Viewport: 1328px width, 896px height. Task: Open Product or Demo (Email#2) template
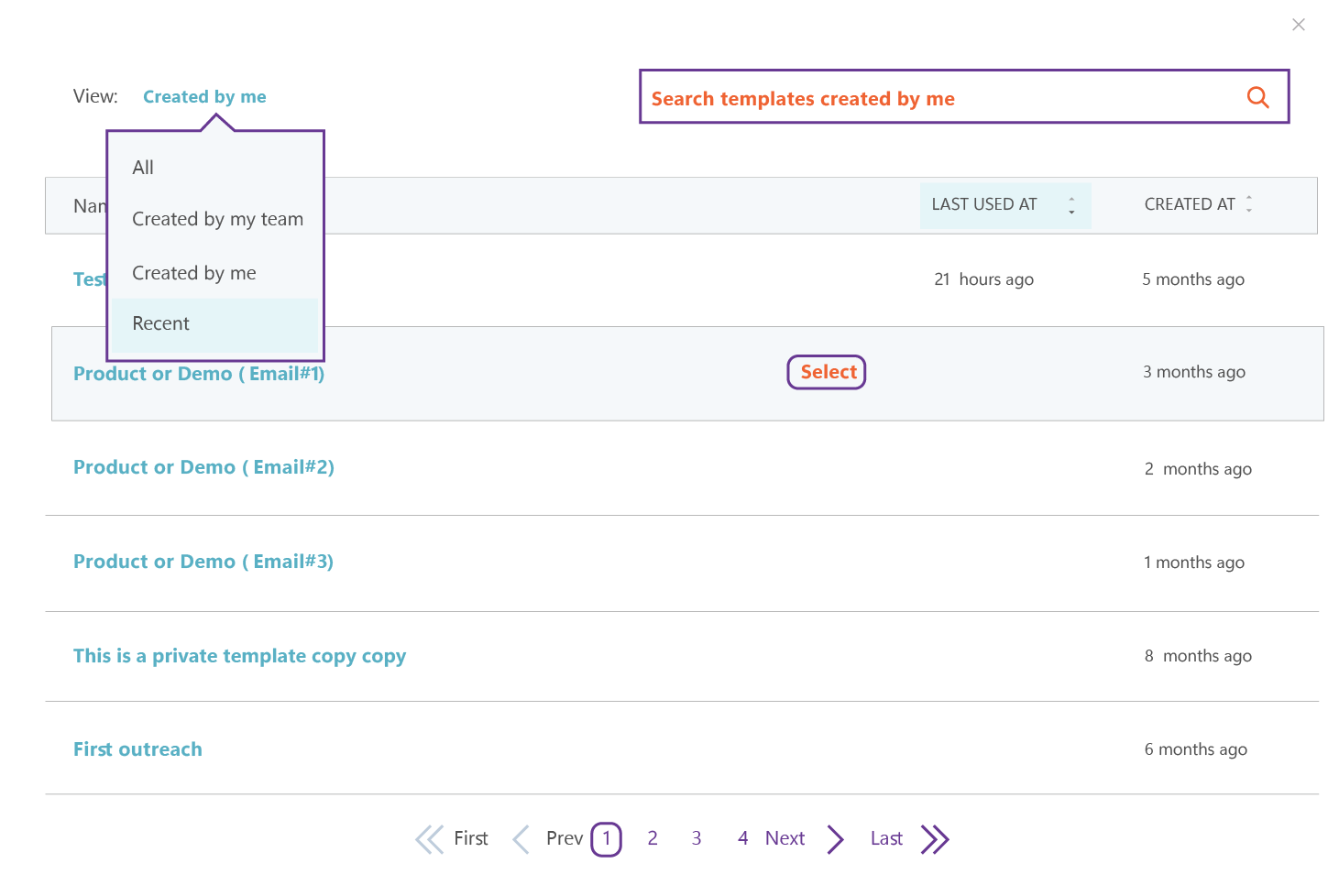pyautogui.click(x=203, y=467)
